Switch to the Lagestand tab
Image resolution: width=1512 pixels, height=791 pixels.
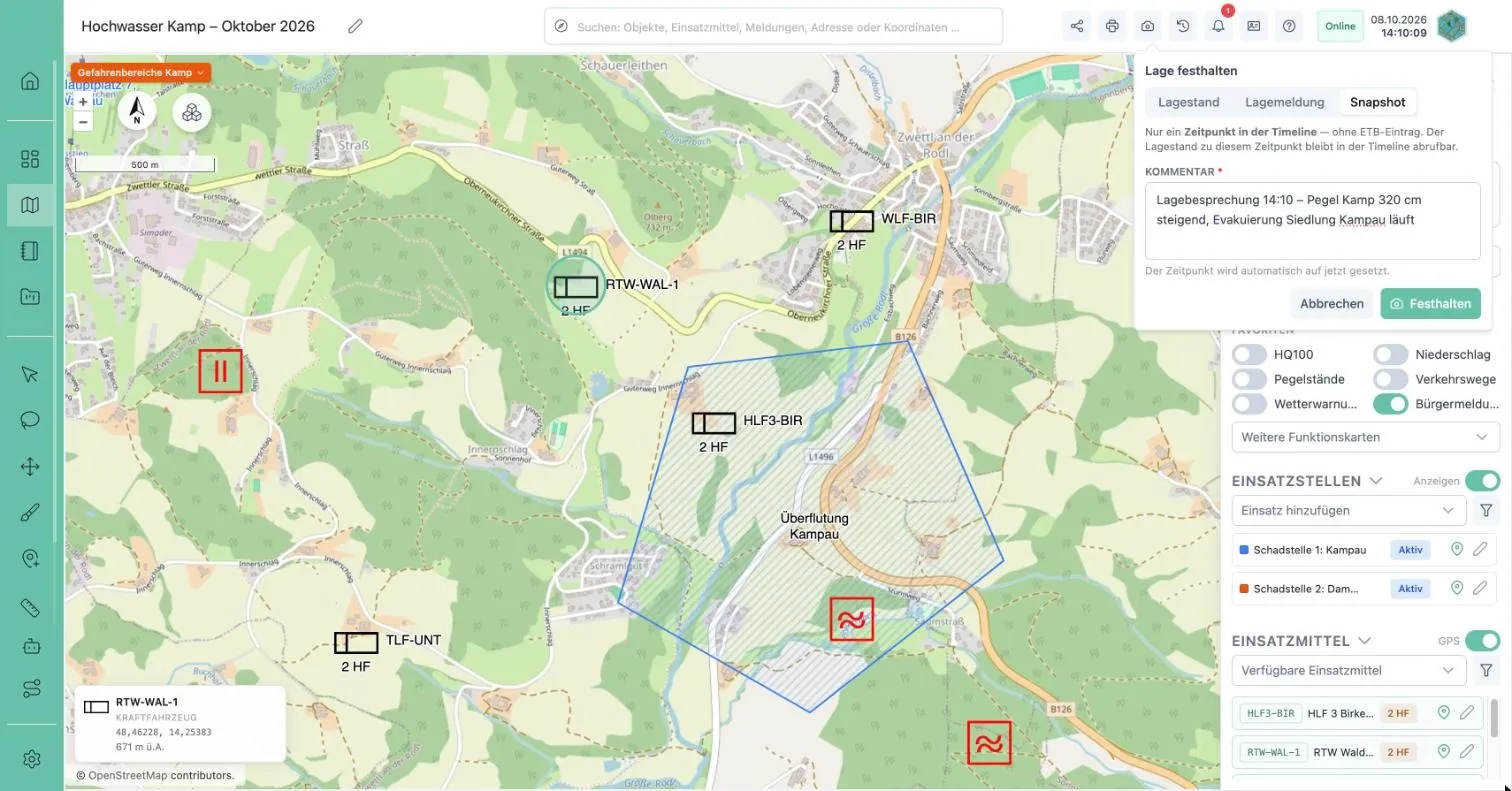click(x=1188, y=102)
